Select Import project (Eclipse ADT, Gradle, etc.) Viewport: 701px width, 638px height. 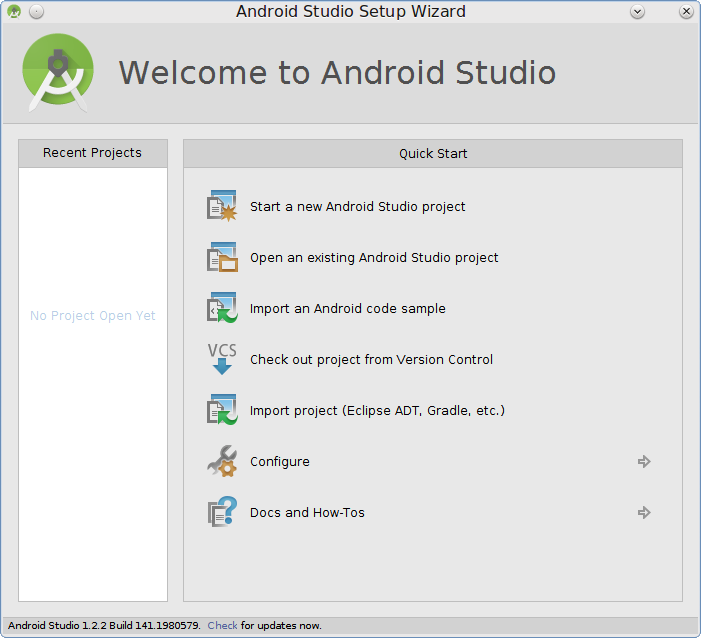pos(377,410)
